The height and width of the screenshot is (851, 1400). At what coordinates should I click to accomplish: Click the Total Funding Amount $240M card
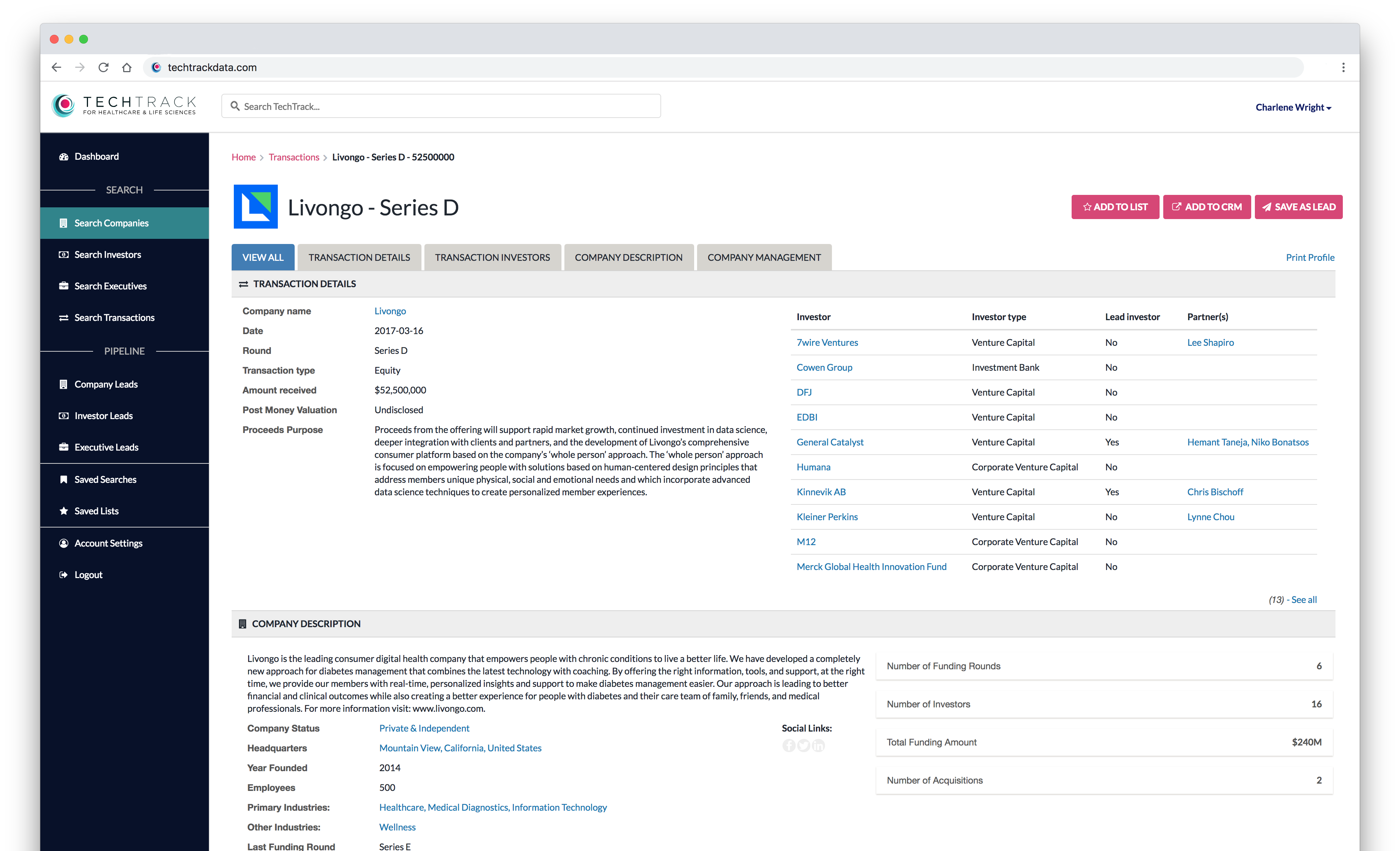(x=1104, y=742)
